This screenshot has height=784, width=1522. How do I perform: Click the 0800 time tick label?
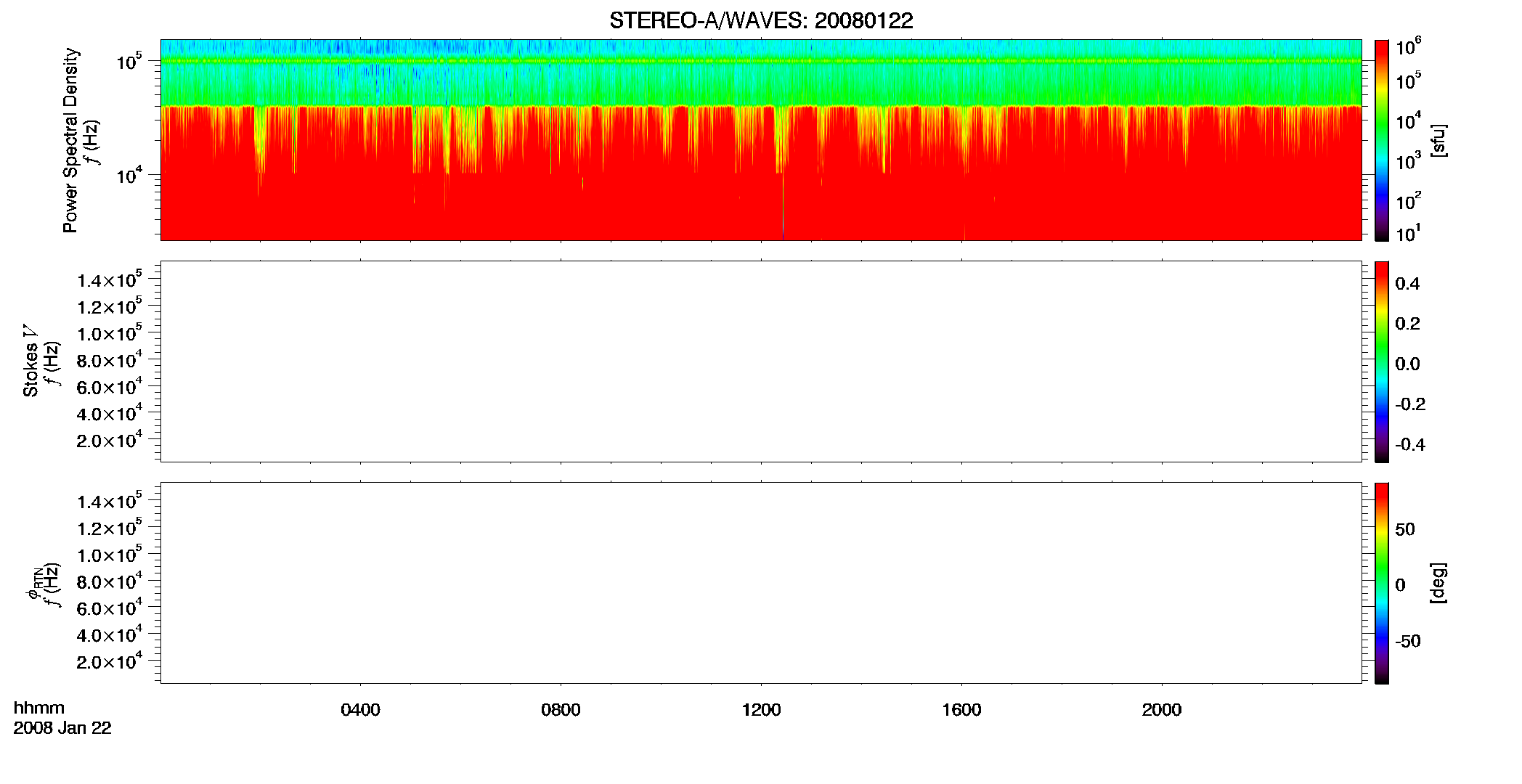point(561,710)
